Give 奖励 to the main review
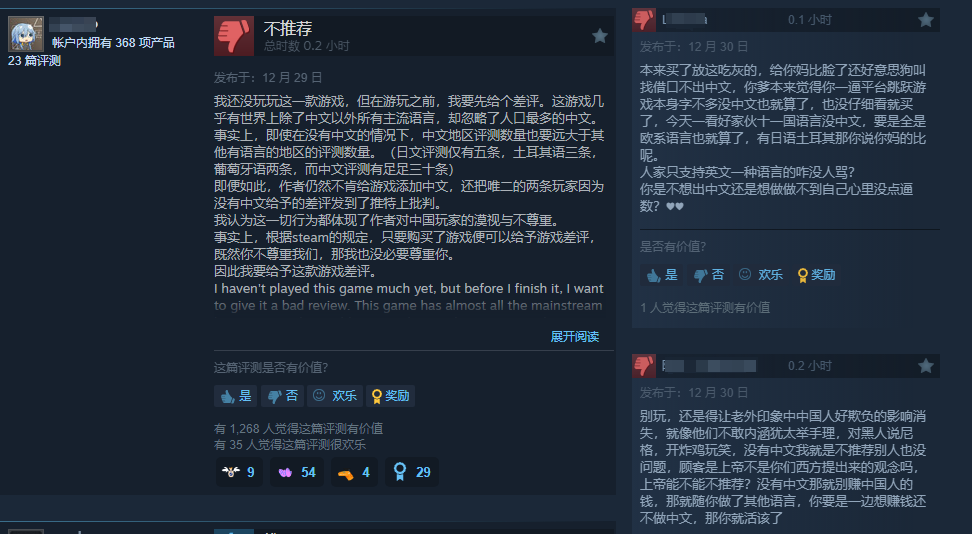The height and width of the screenshot is (534, 972). (x=391, y=396)
